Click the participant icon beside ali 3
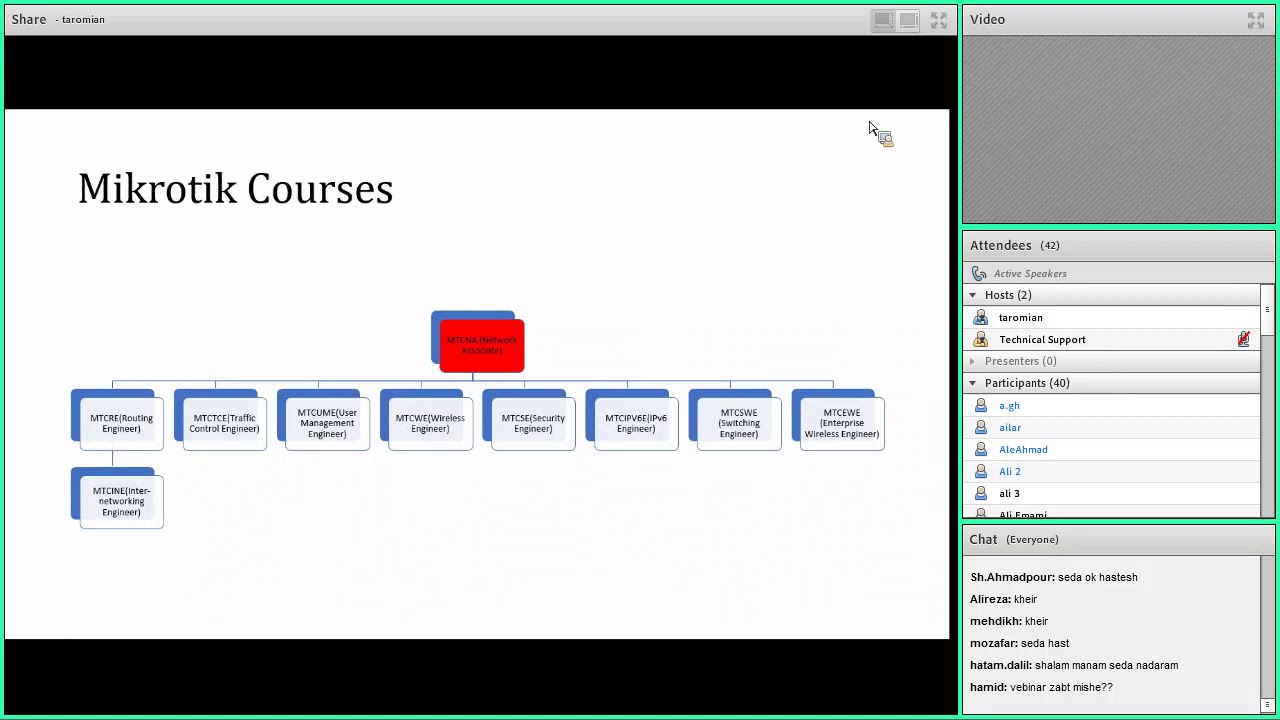This screenshot has width=1280, height=720. (980, 493)
